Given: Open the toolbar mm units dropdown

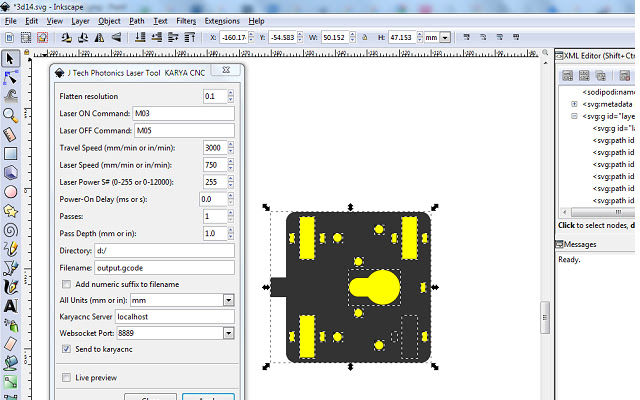Looking at the screenshot, I should coord(435,37).
